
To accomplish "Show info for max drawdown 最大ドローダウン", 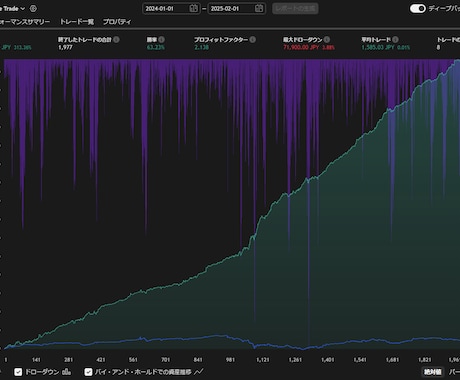I will pyautogui.click(x=327, y=40).
